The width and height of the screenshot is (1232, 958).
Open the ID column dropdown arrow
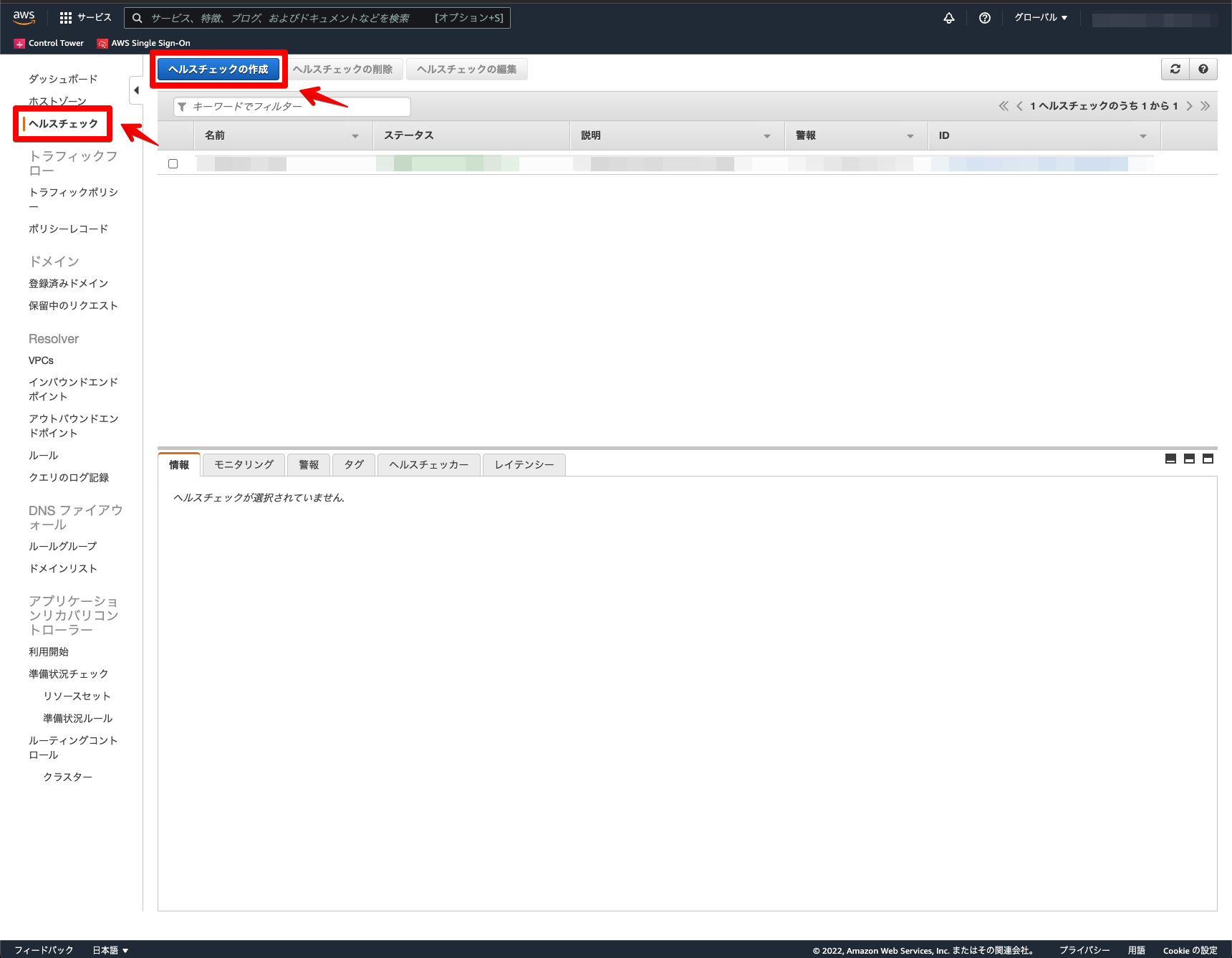[x=1143, y=136]
